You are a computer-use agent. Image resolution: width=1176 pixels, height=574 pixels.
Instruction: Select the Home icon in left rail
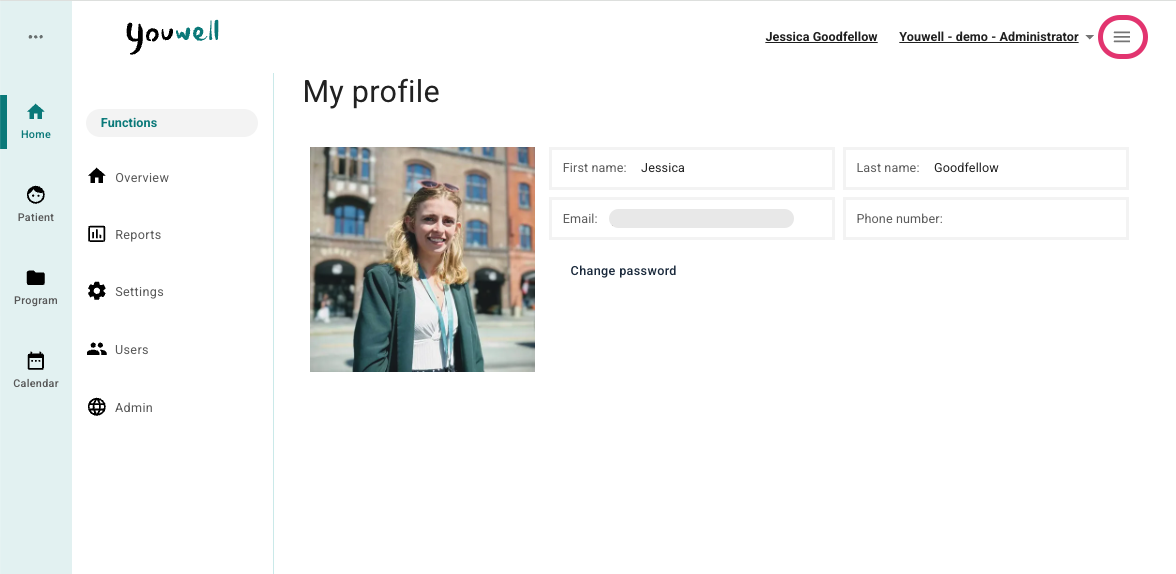(35, 112)
